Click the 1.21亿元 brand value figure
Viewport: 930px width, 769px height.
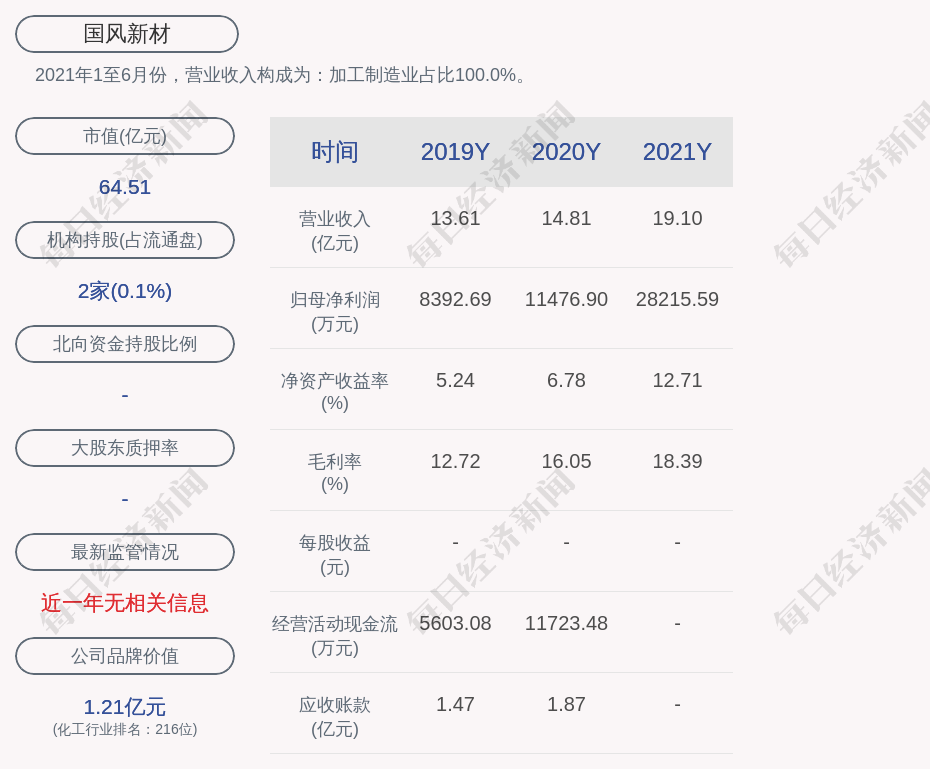coord(125,707)
